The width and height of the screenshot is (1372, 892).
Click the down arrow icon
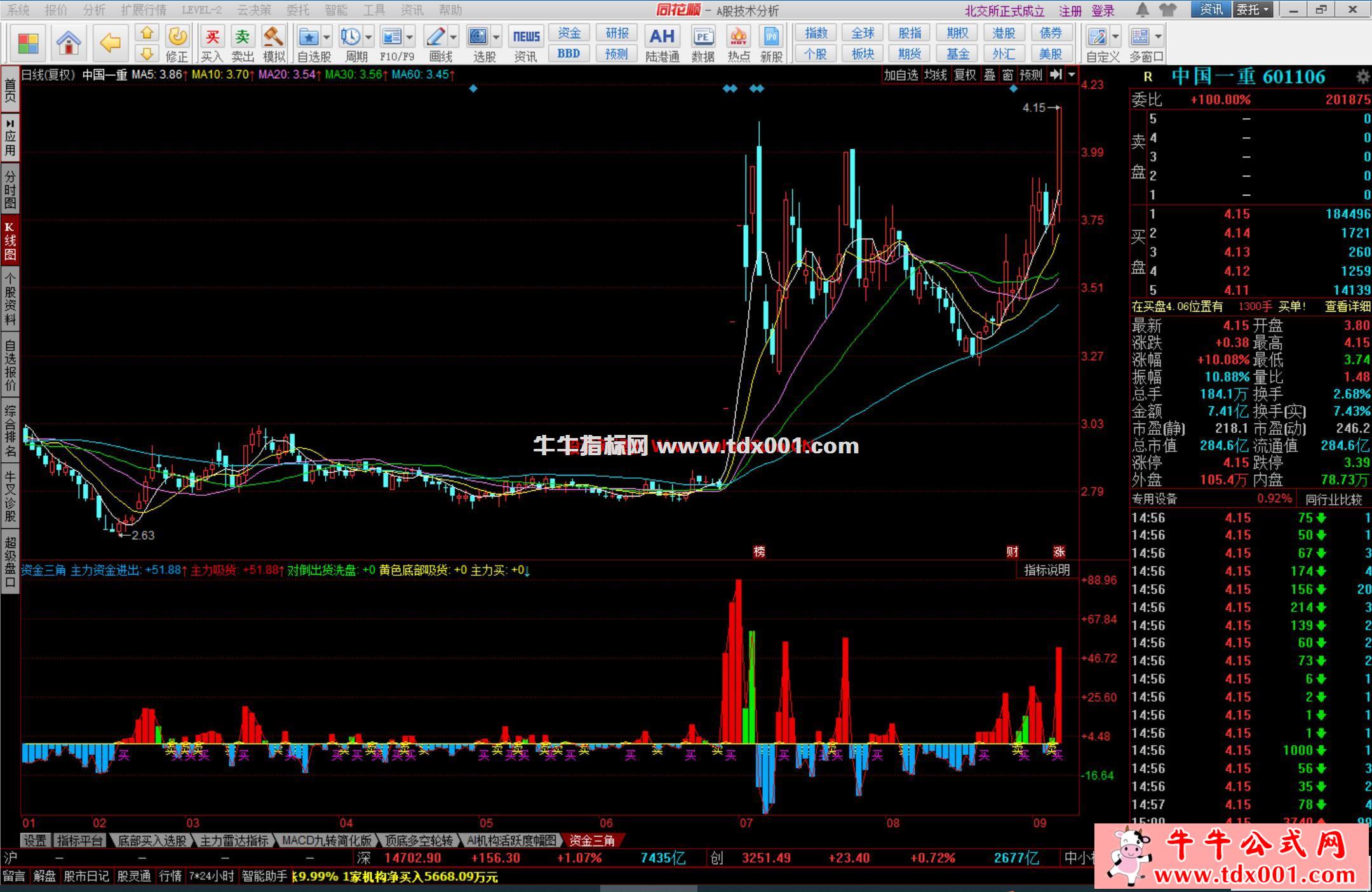tap(147, 53)
